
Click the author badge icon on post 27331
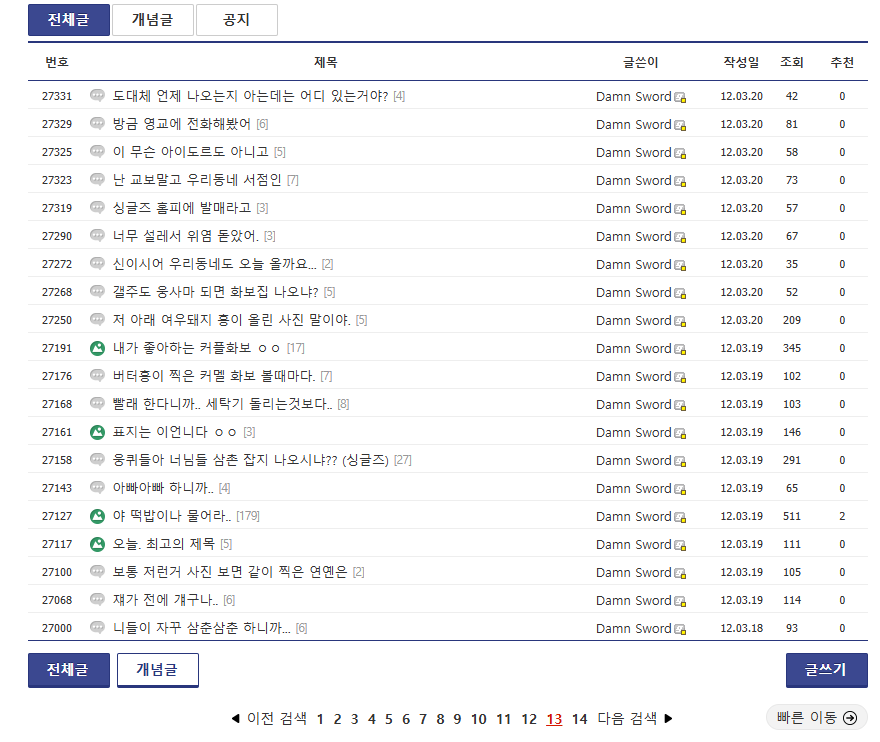681,97
